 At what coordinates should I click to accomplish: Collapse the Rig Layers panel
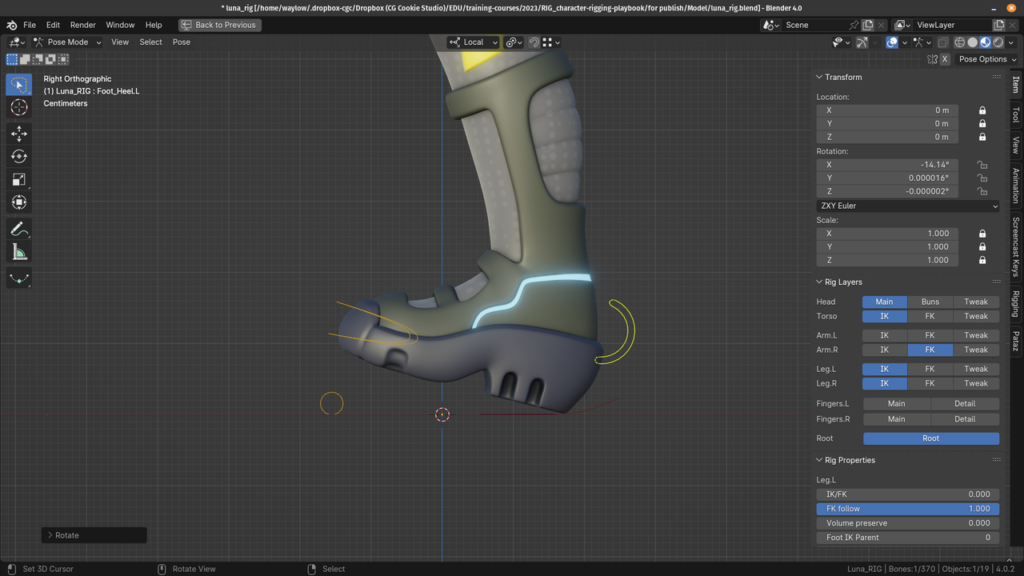point(843,282)
